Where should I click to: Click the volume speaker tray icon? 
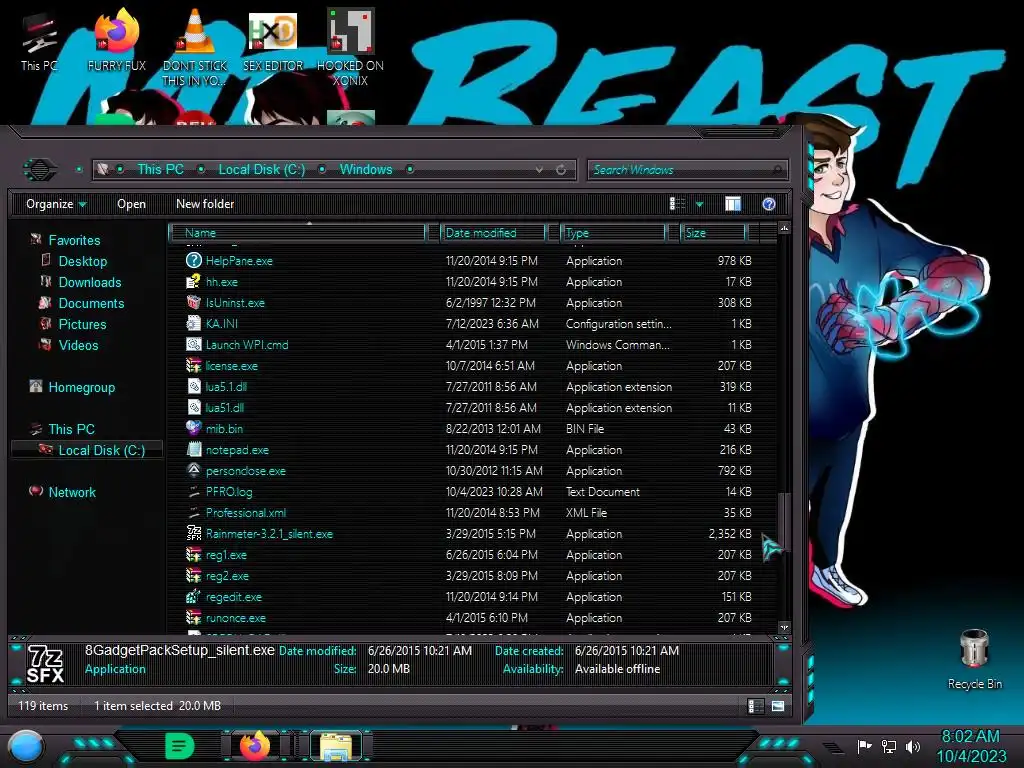(x=913, y=746)
